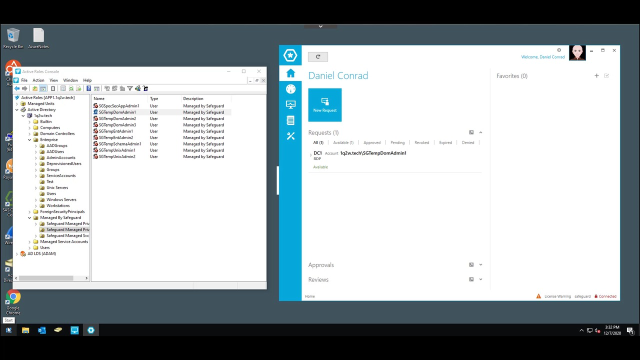640x360 pixels.
Task: Click the license warning triangle in status bar
Action: click(538, 296)
